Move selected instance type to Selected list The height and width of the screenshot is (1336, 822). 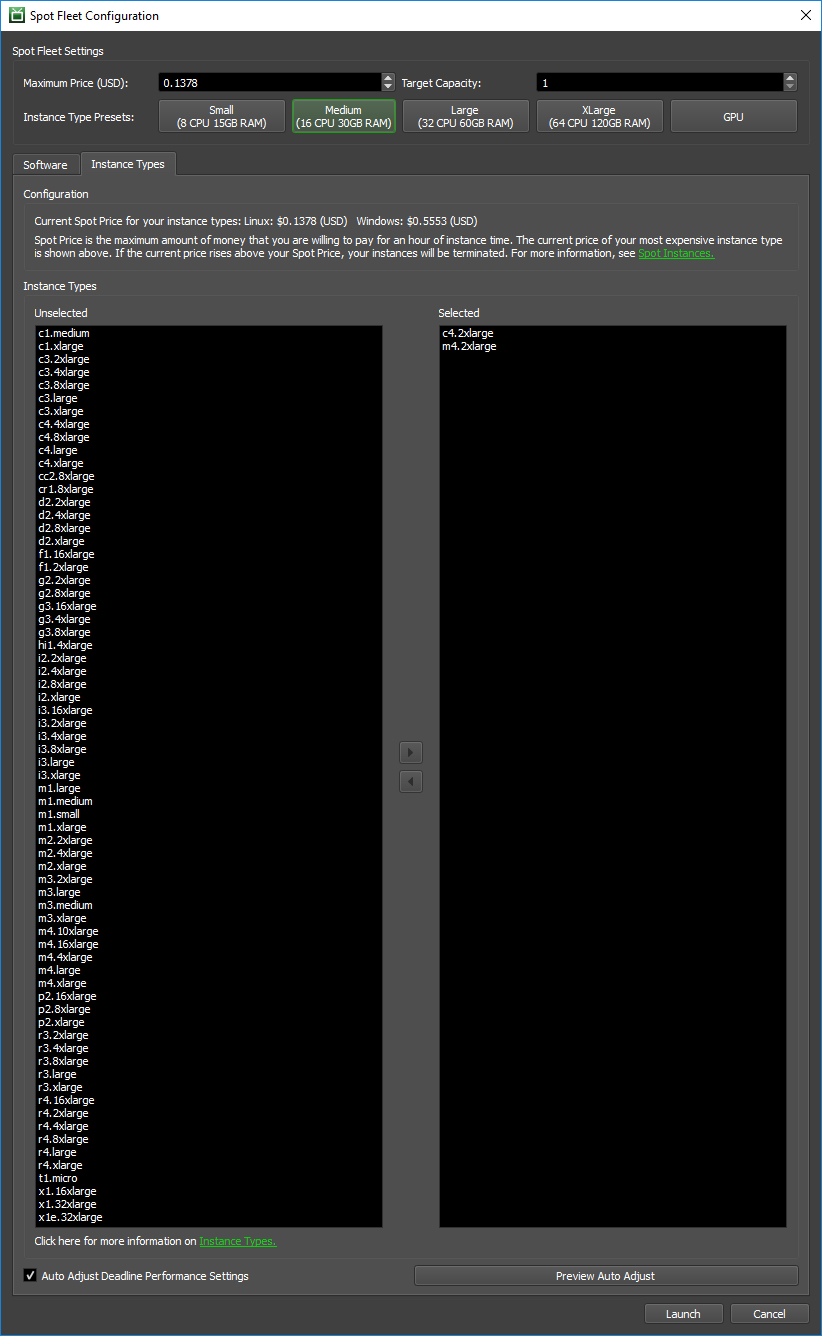410,752
